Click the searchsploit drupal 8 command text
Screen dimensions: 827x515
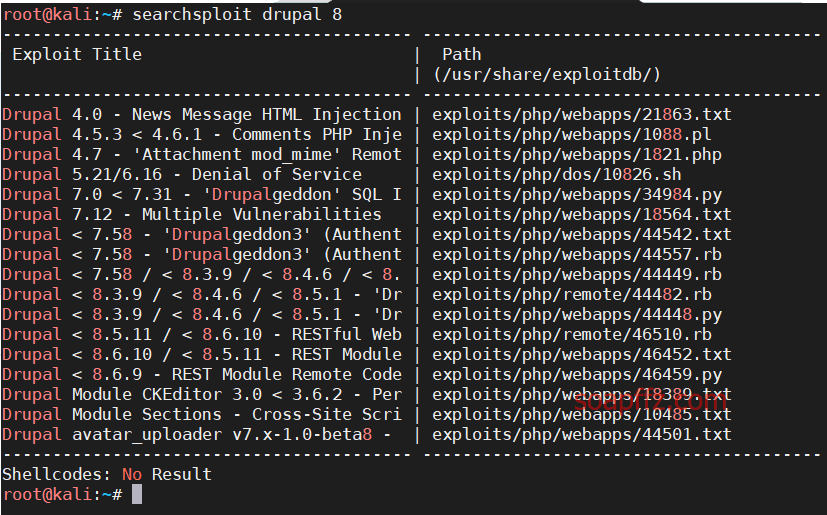[237, 15]
